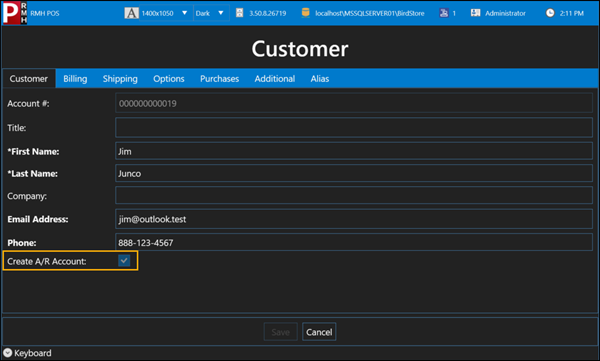Click the Save button
The image size is (600, 361).
(x=280, y=332)
